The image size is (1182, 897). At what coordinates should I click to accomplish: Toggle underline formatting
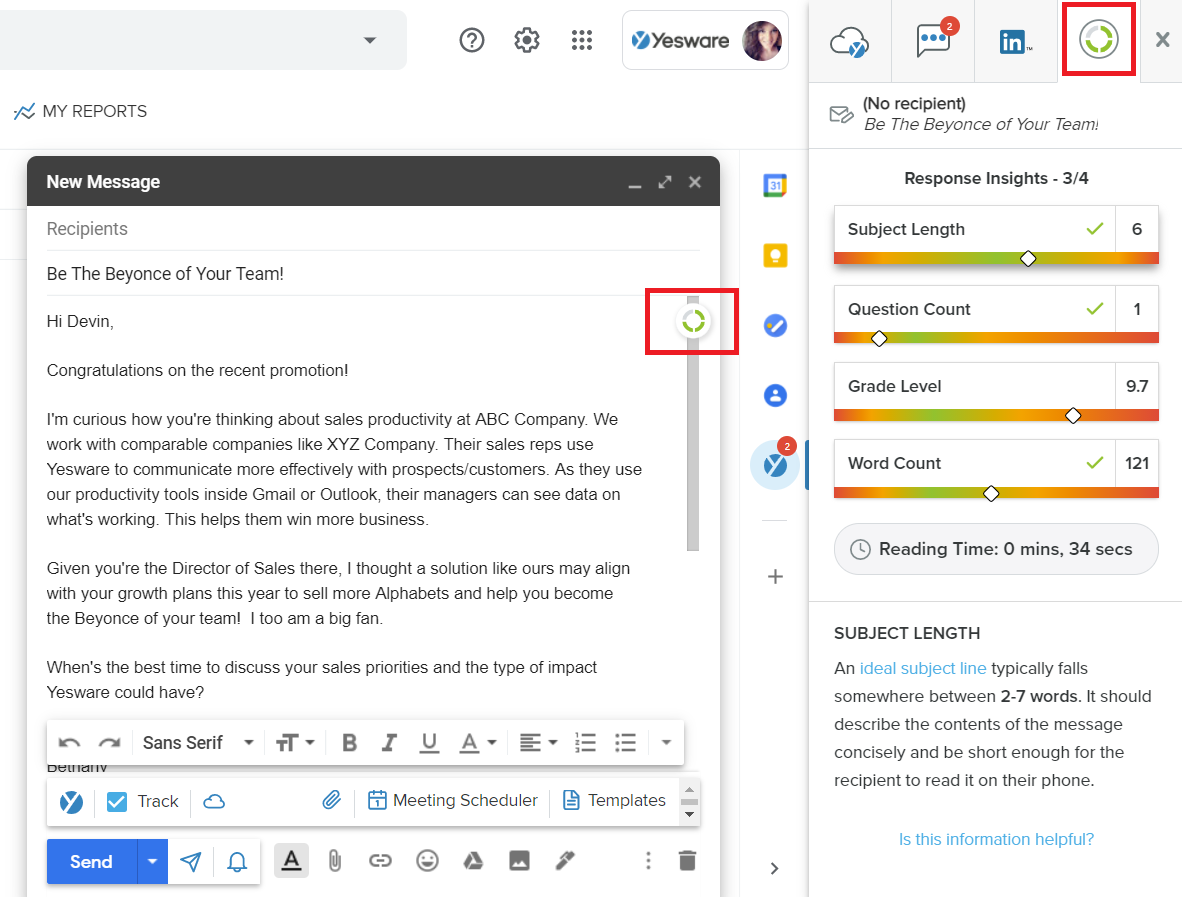point(429,743)
